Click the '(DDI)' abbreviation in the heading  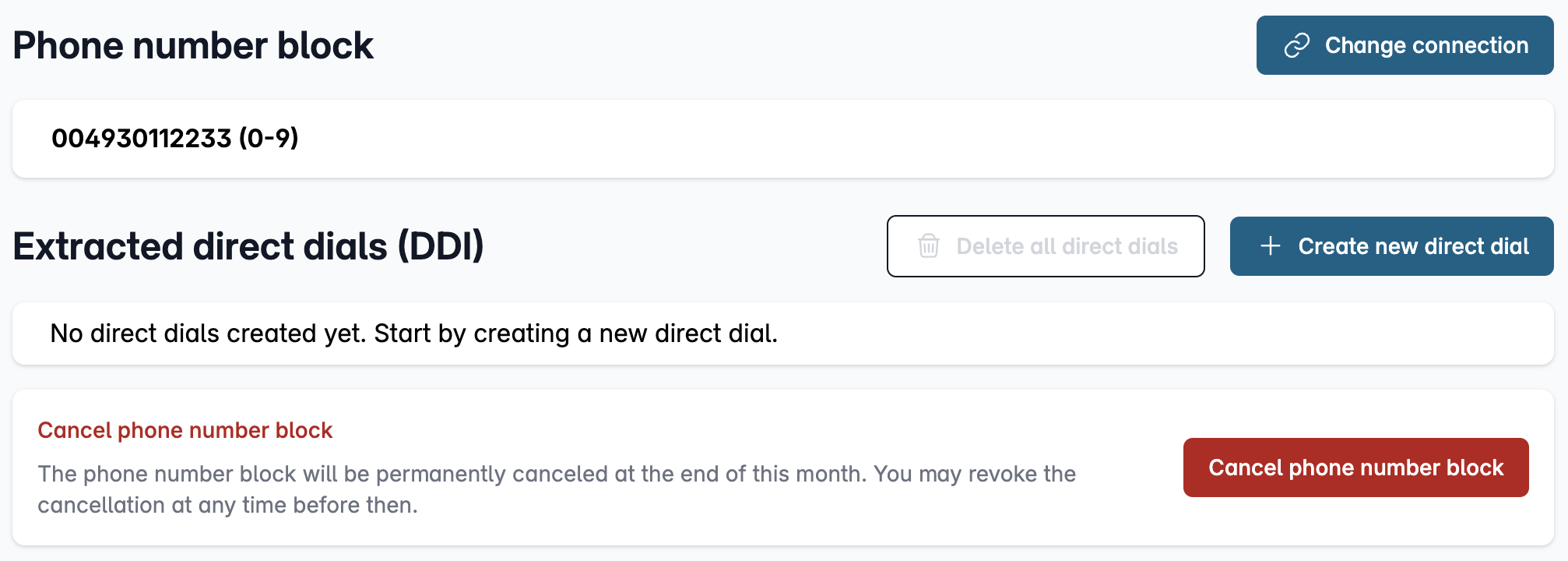coord(441,246)
